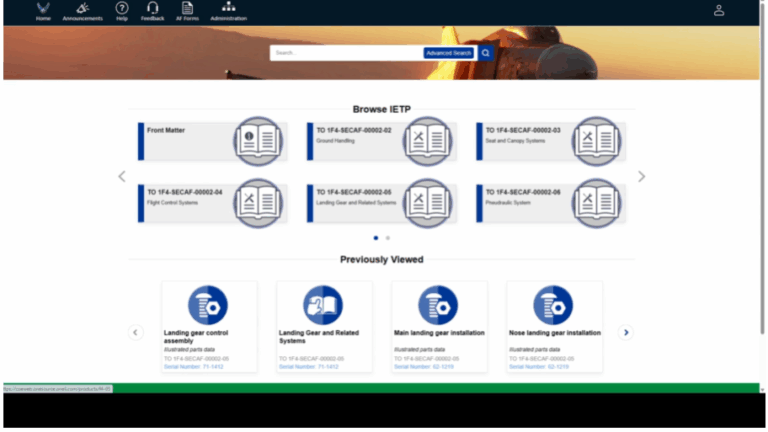Click the Feedback headset icon
The width and height of the screenshot is (768, 432).
coord(152,9)
